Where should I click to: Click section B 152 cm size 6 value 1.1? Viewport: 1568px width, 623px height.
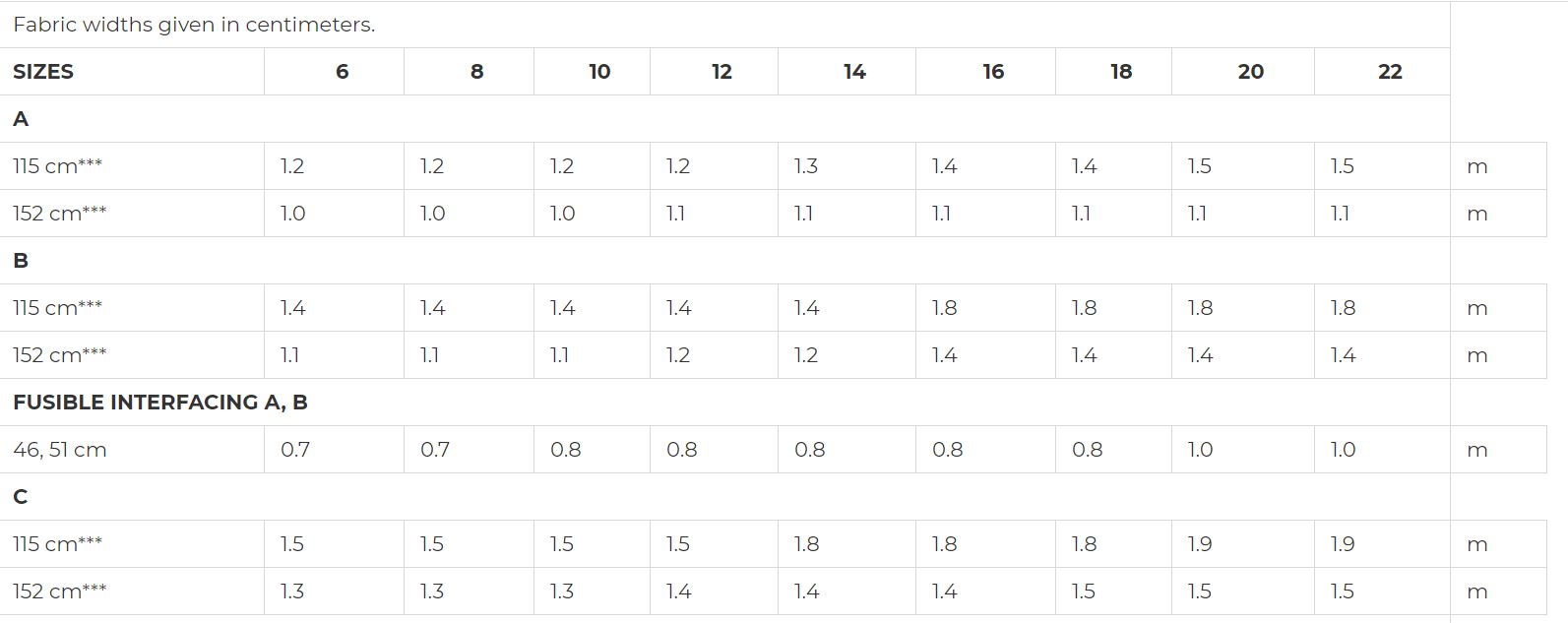pos(335,355)
